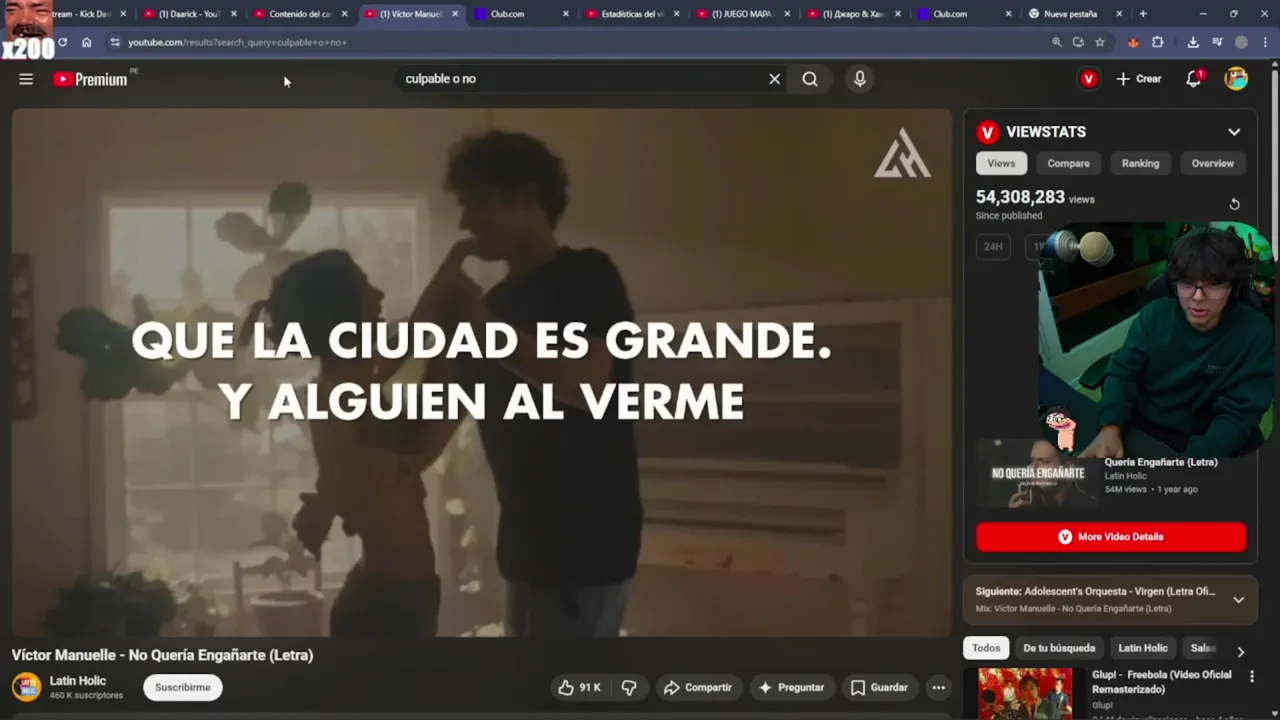Screen dimensions: 1280x720
Task: Go to Chrome home page icon
Action: pyautogui.click(x=87, y=42)
